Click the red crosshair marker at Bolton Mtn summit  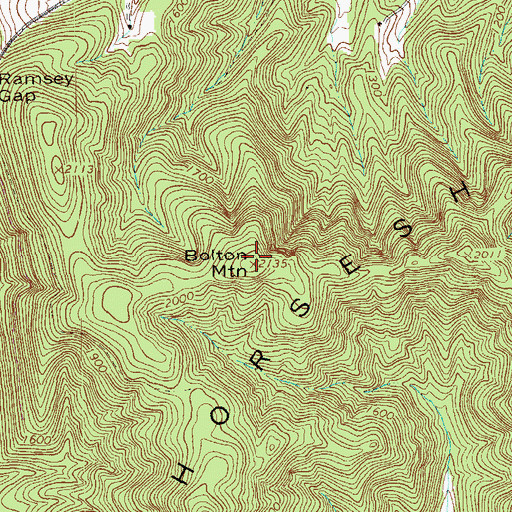pyautogui.click(x=257, y=256)
